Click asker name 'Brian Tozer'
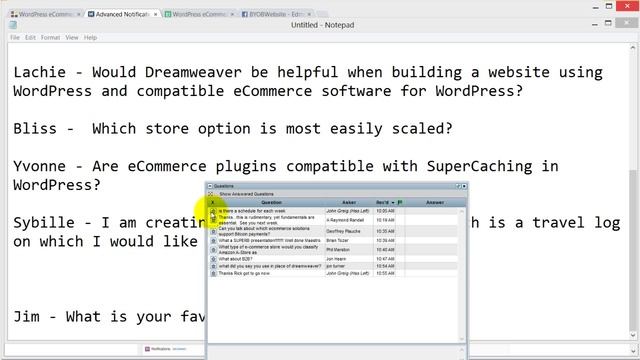 (x=337, y=241)
